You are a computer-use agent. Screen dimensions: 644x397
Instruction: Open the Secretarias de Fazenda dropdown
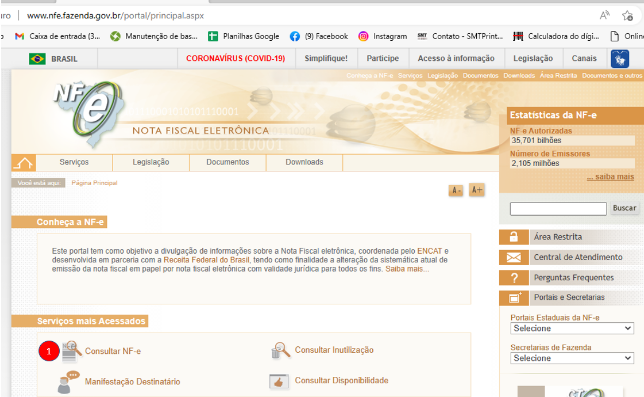(572, 358)
